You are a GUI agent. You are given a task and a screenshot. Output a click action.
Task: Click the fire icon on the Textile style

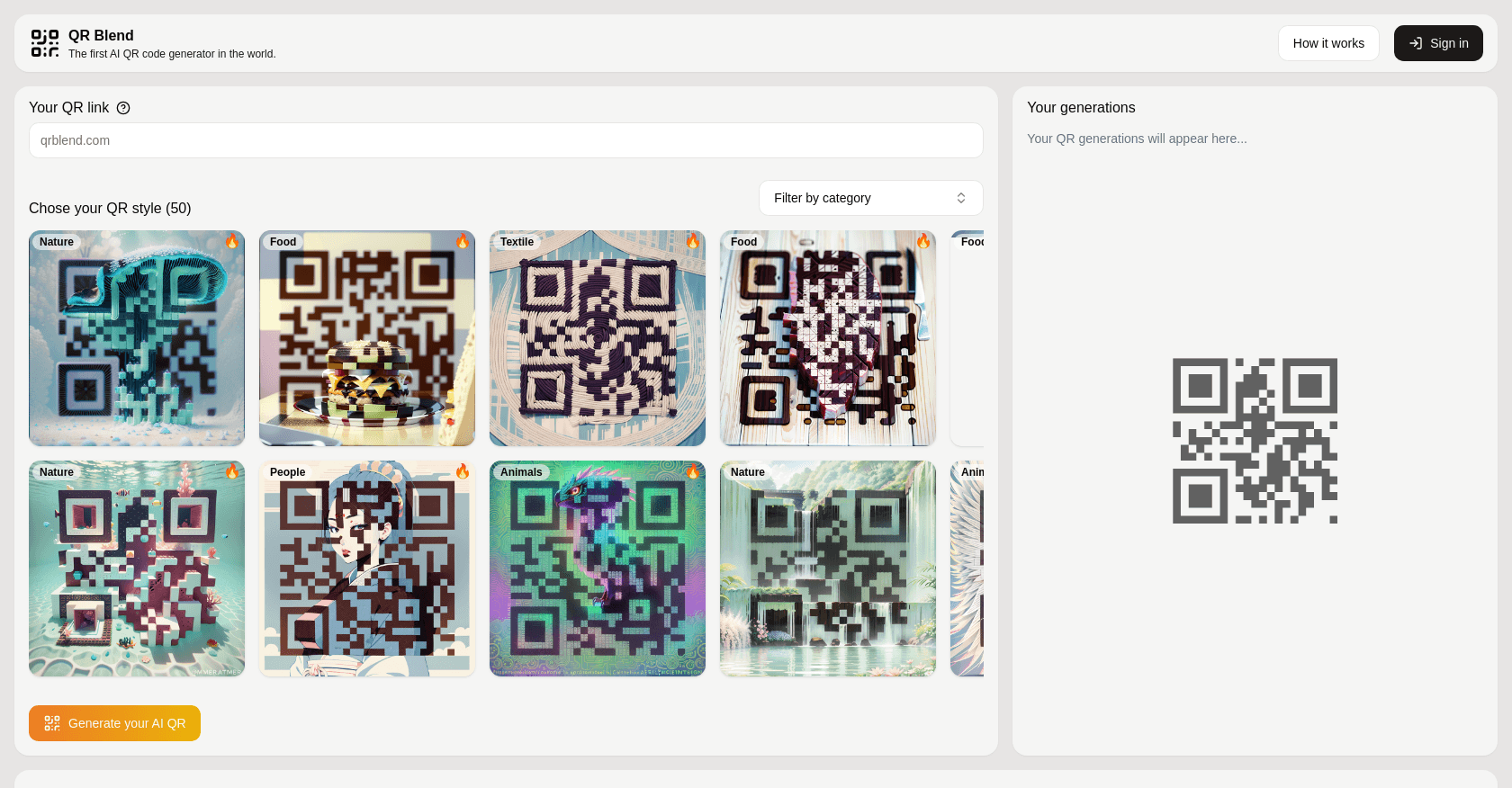[x=693, y=241]
